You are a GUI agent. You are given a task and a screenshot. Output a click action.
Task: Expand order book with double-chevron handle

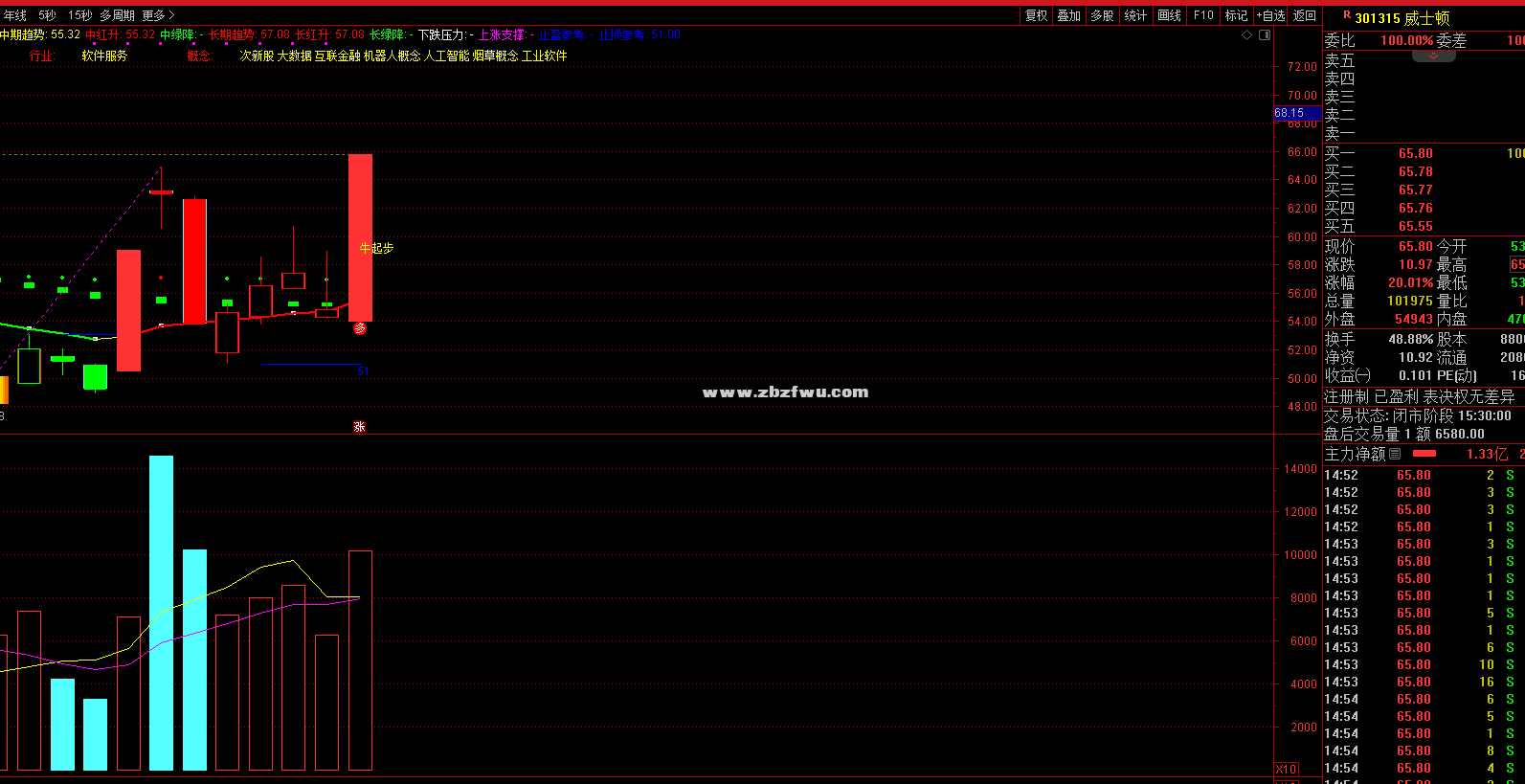1433,56
